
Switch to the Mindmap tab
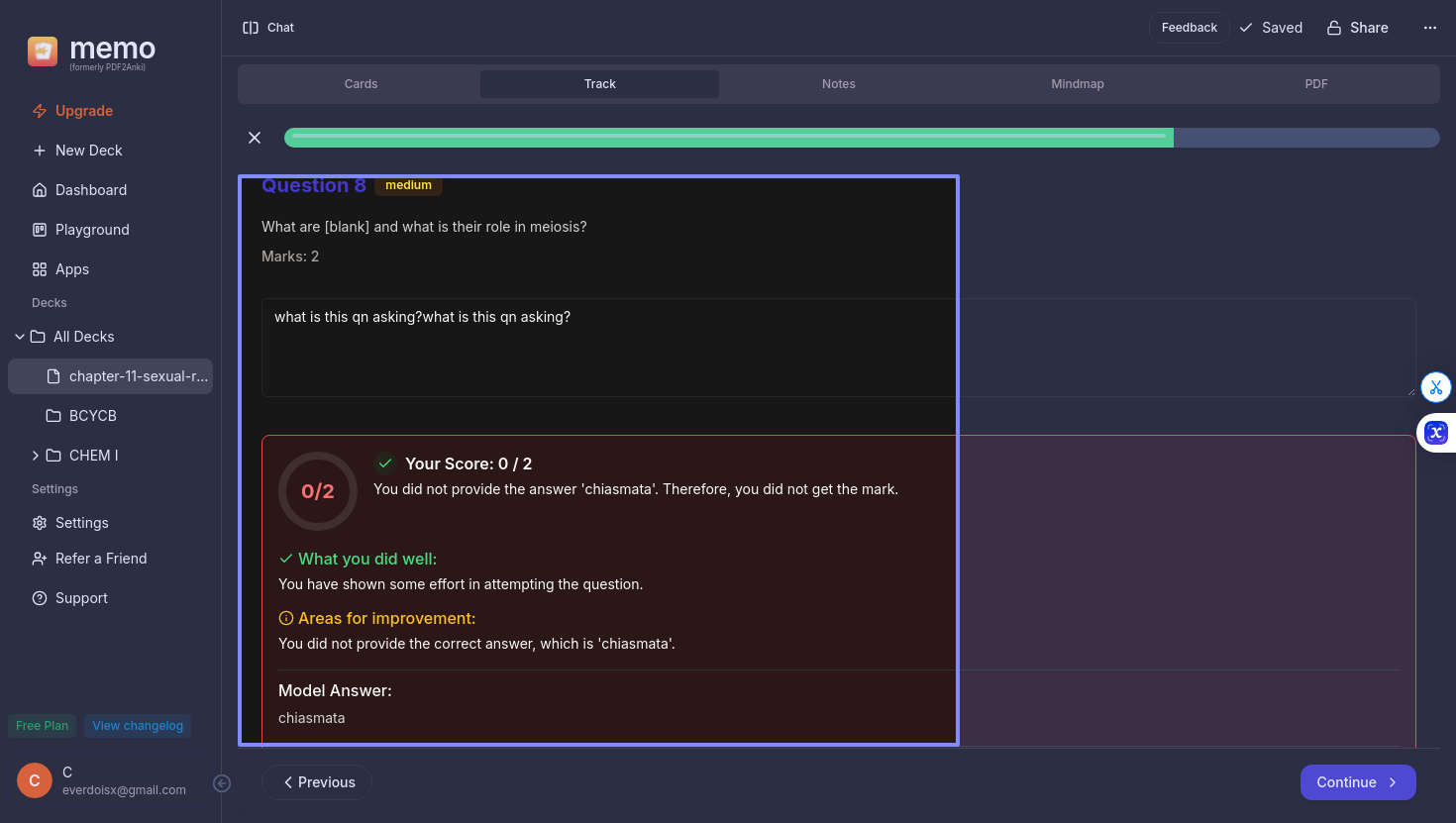(x=1077, y=84)
